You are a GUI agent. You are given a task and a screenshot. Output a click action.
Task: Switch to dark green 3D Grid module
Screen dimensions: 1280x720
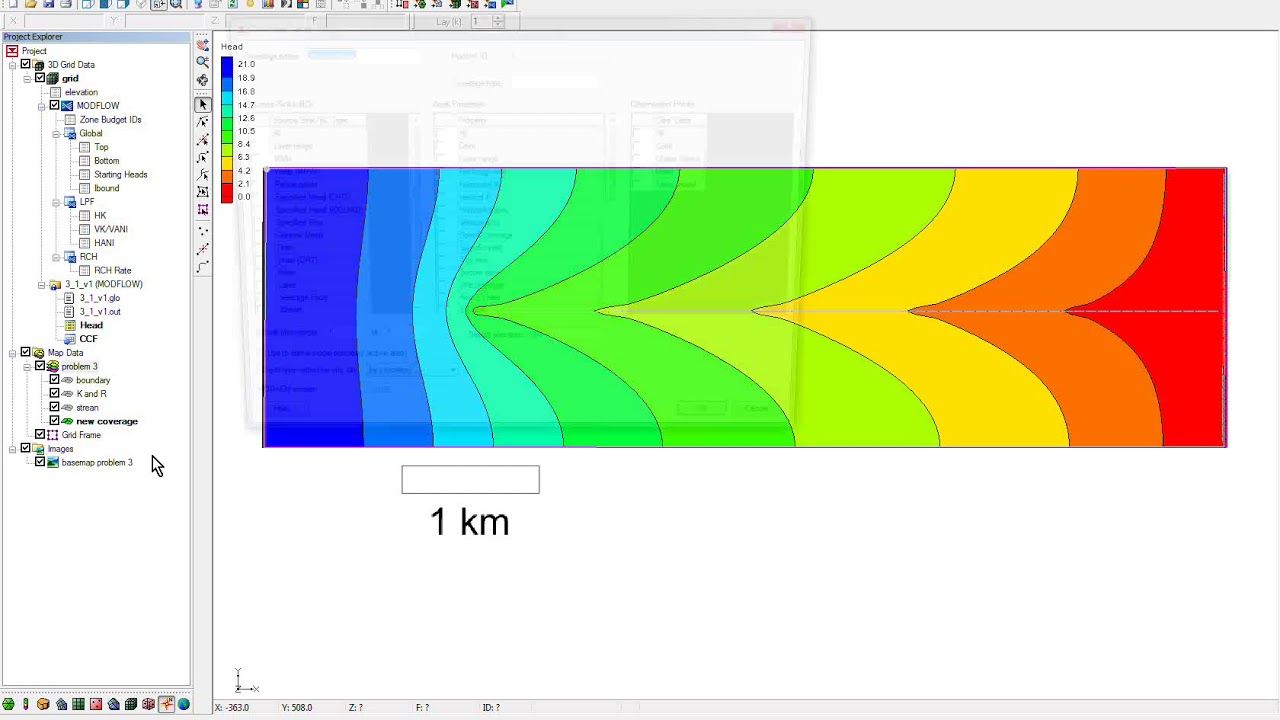131,705
